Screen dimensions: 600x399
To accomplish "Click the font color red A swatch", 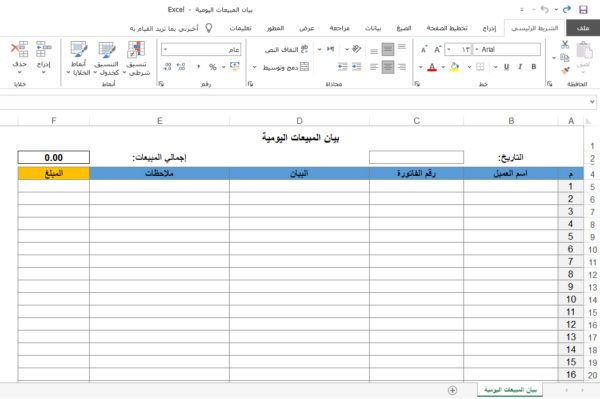I will point(432,67).
